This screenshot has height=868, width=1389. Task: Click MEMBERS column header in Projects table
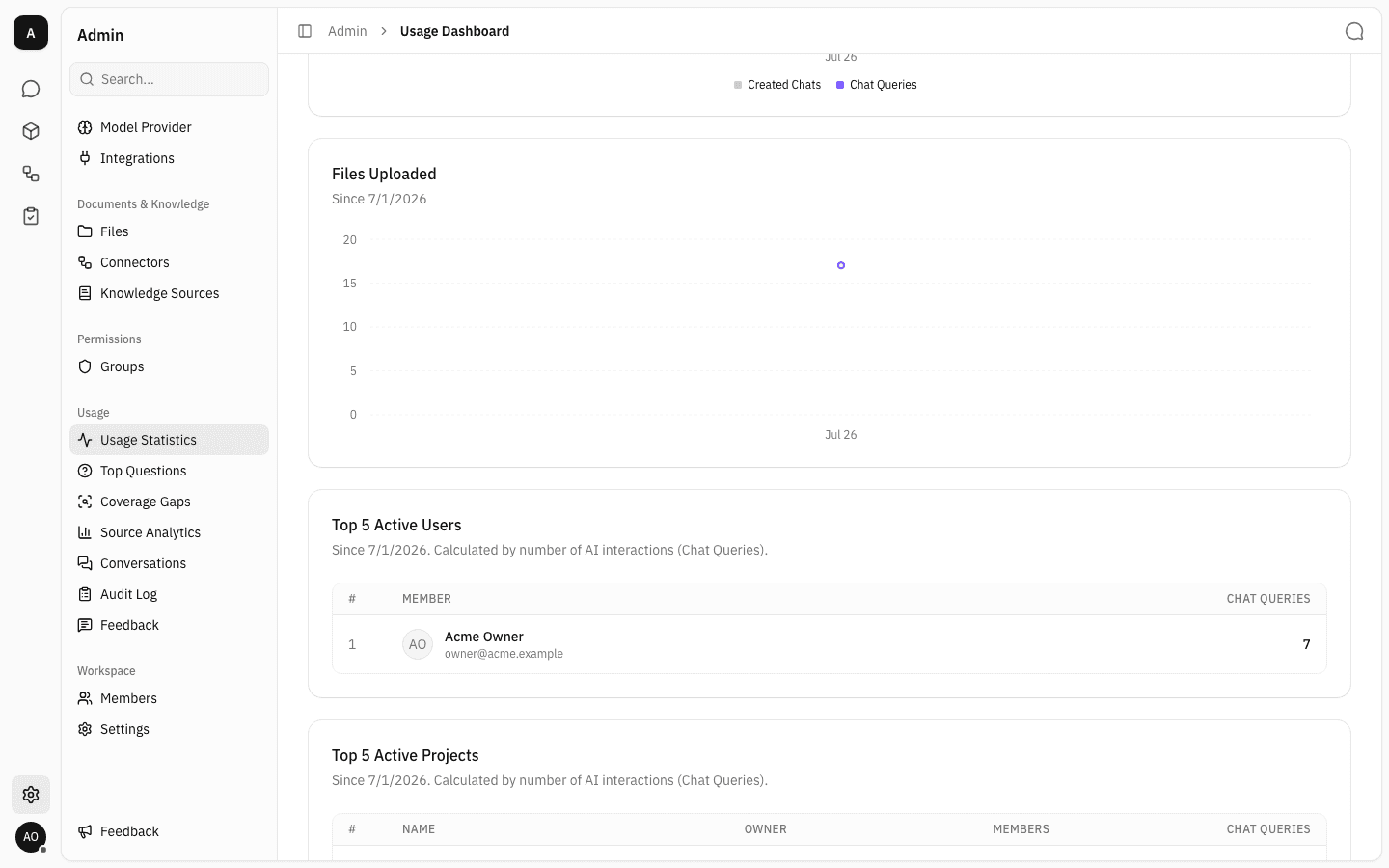coord(1021,829)
